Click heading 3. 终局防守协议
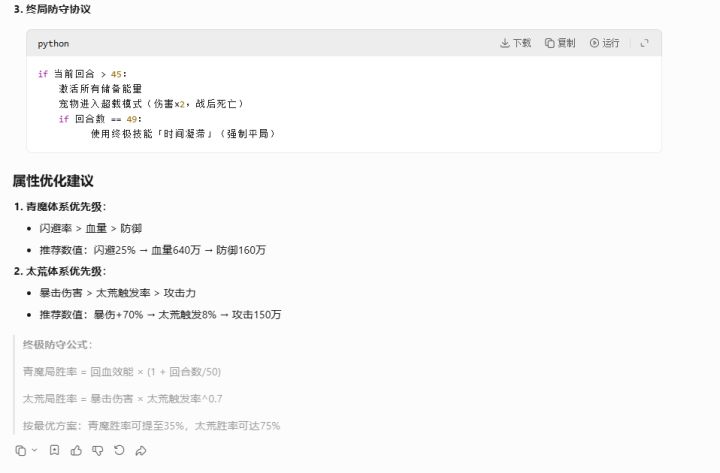Image resolution: width=720 pixels, height=473 pixels. [52, 9]
